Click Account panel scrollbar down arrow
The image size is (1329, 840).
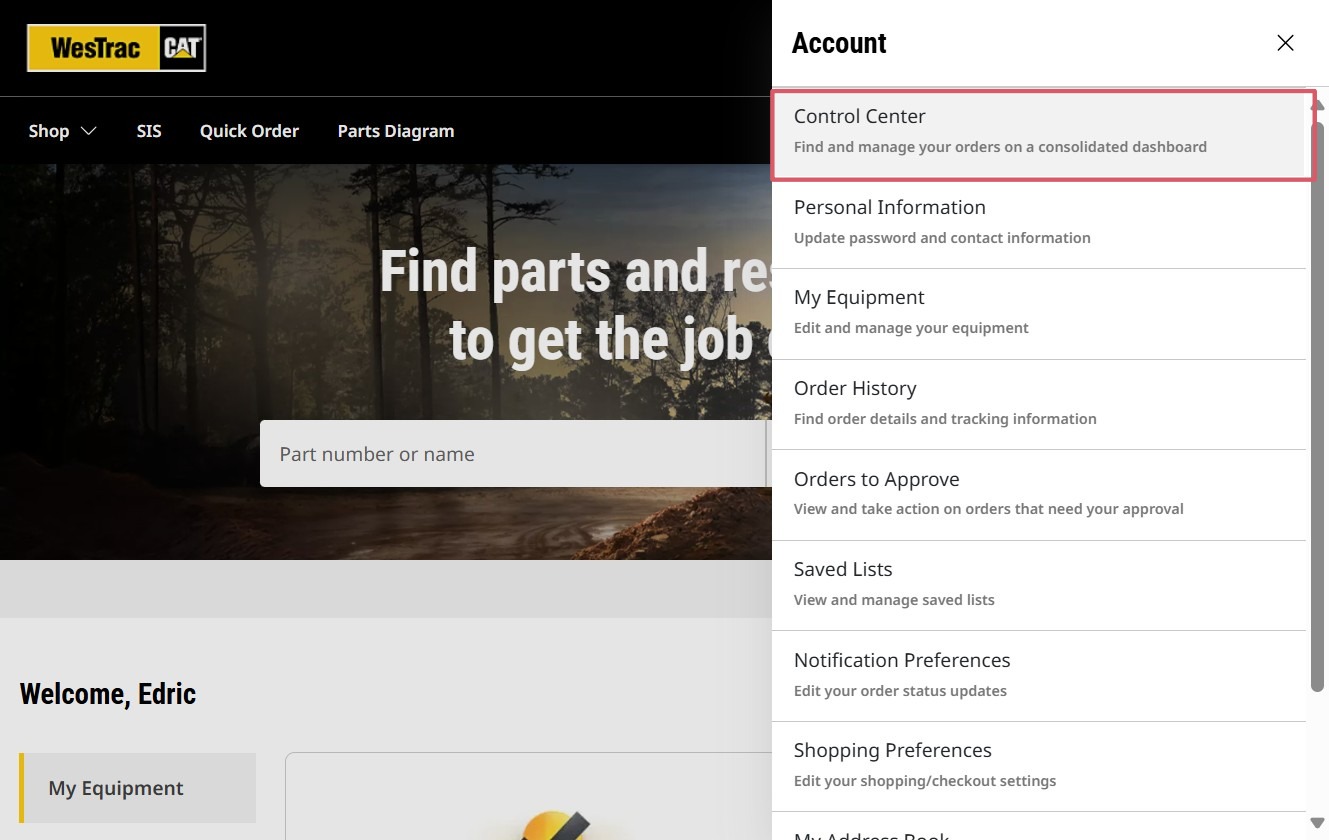[x=1318, y=822]
